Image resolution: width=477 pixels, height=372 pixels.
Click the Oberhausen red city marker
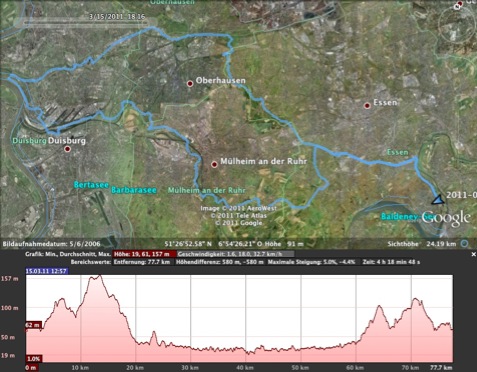coord(190,84)
